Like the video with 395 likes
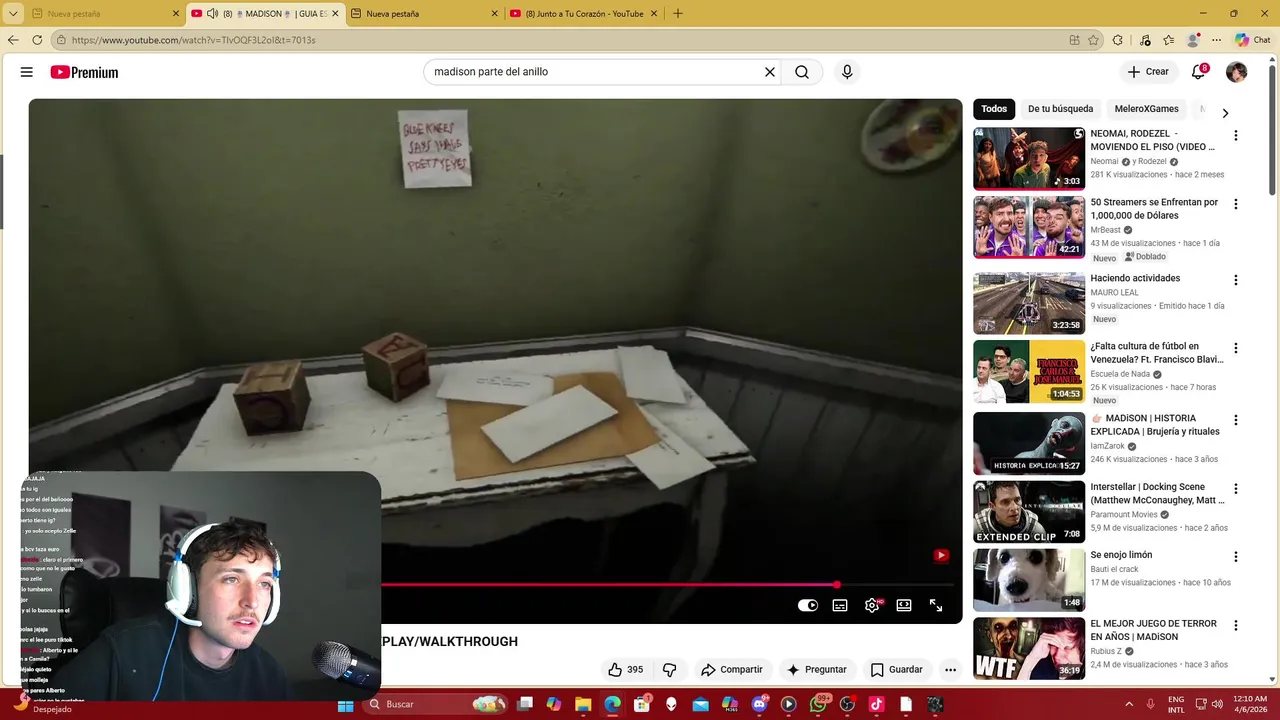Screen dimensions: 1280x720 coord(625,669)
